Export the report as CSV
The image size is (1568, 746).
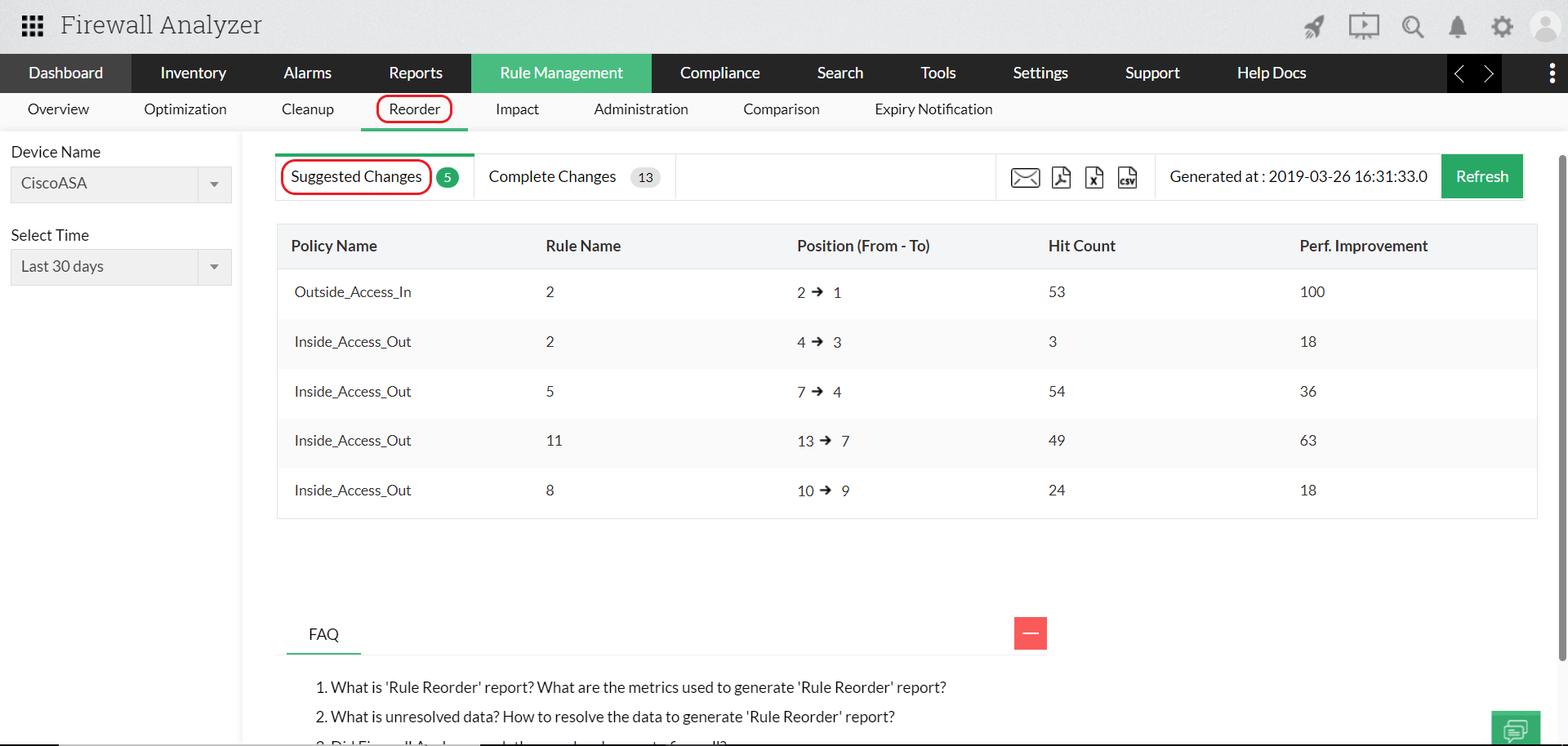click(1128, 177)
